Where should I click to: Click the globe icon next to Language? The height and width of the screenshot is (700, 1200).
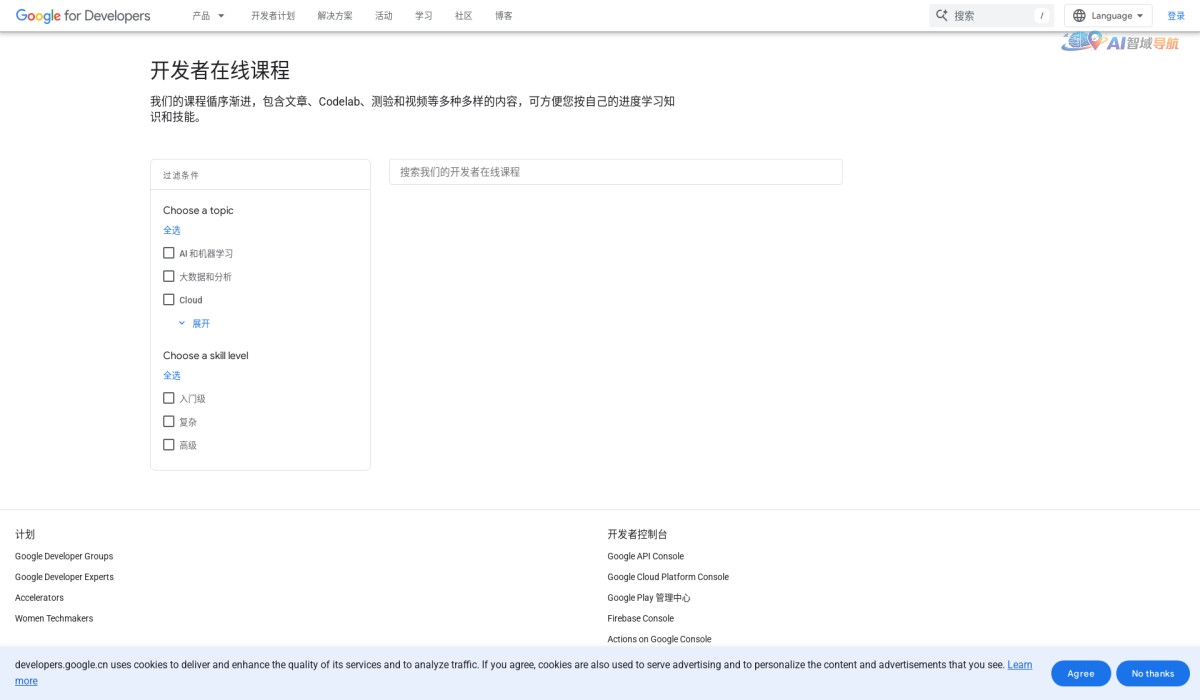point(1079,15)
